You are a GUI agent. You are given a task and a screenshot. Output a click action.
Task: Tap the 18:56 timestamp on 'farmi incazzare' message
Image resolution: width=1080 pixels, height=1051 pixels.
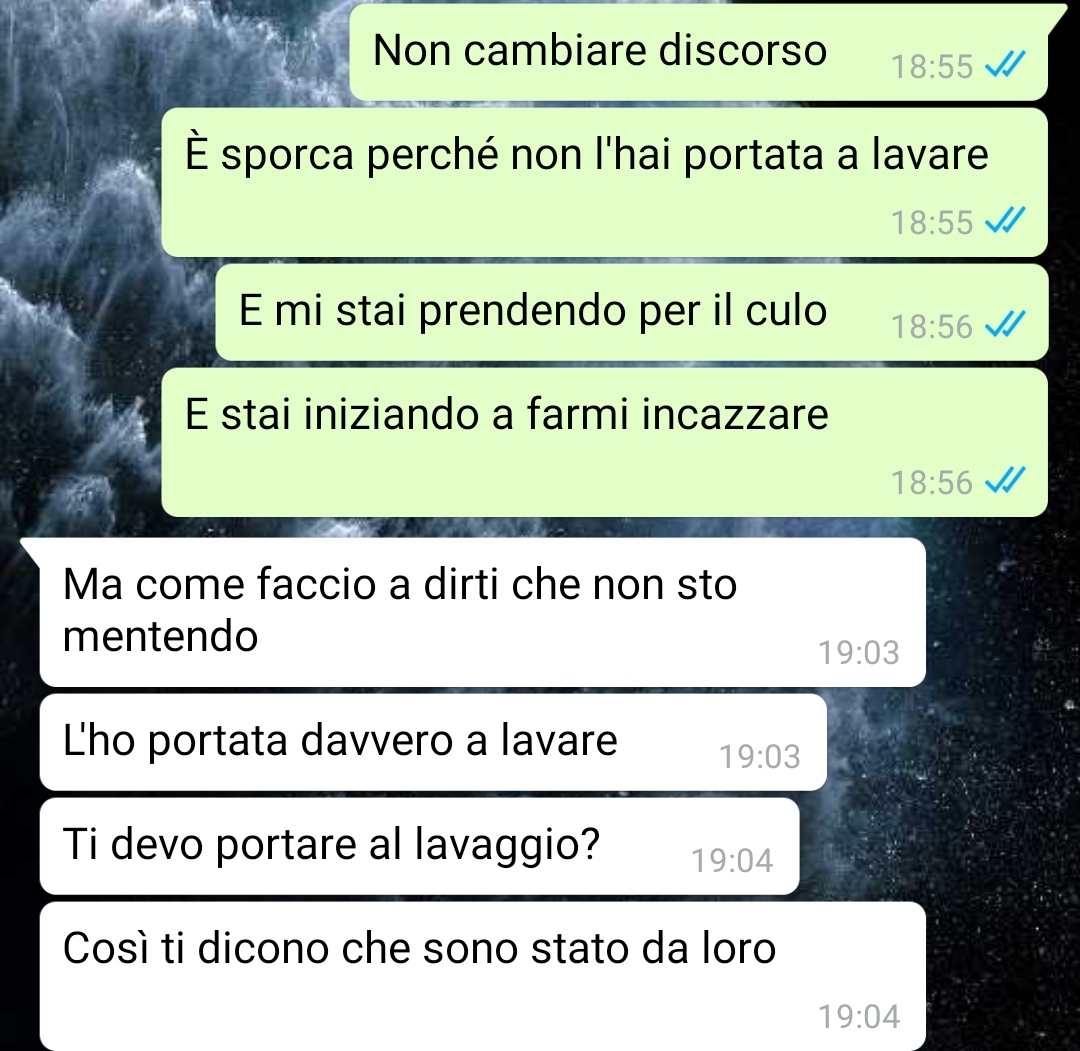click(931, 482)
